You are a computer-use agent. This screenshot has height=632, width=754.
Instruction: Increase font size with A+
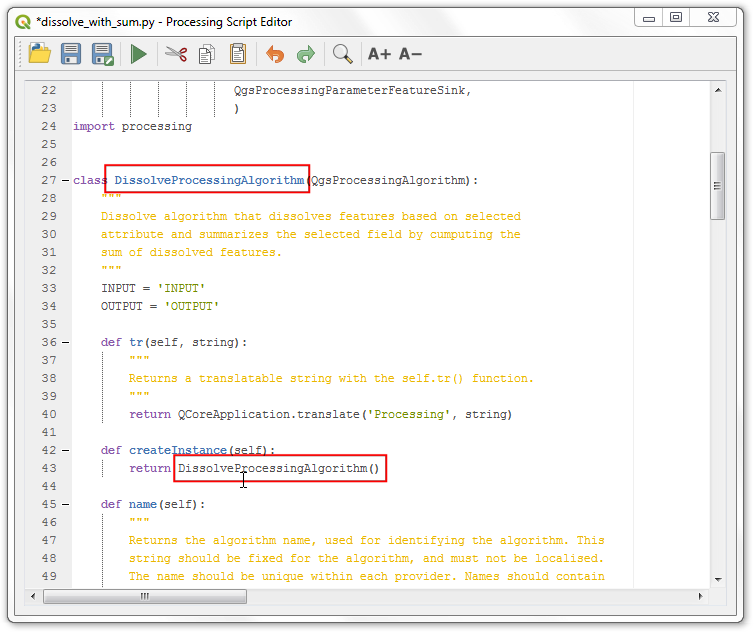point(379,54)
